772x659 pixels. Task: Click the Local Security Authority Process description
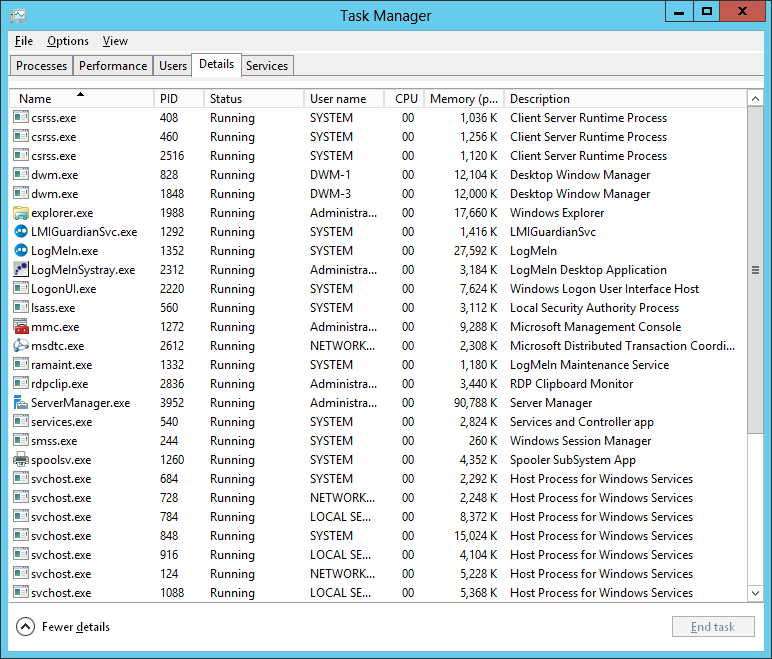tap(594, 308)
